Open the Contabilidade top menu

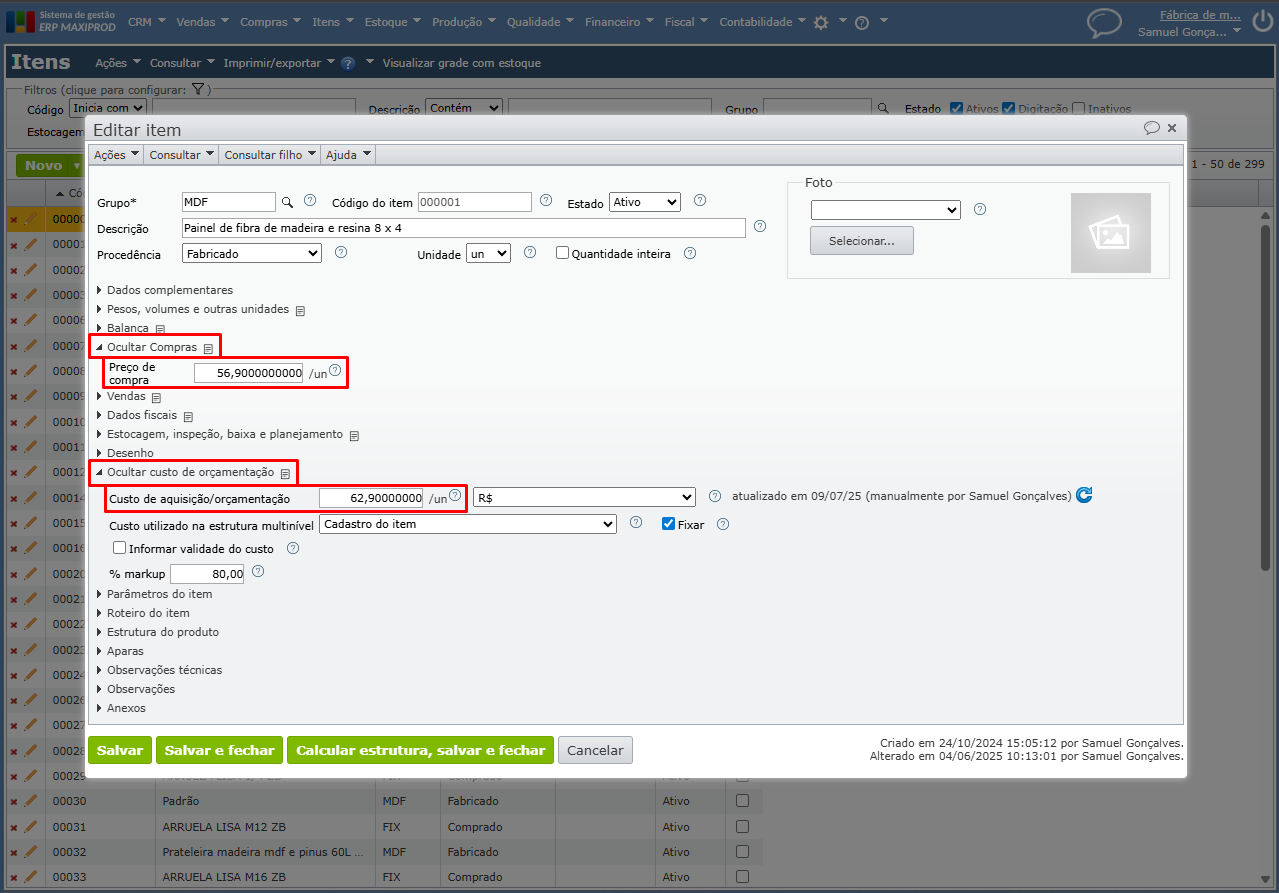point(763,22)
